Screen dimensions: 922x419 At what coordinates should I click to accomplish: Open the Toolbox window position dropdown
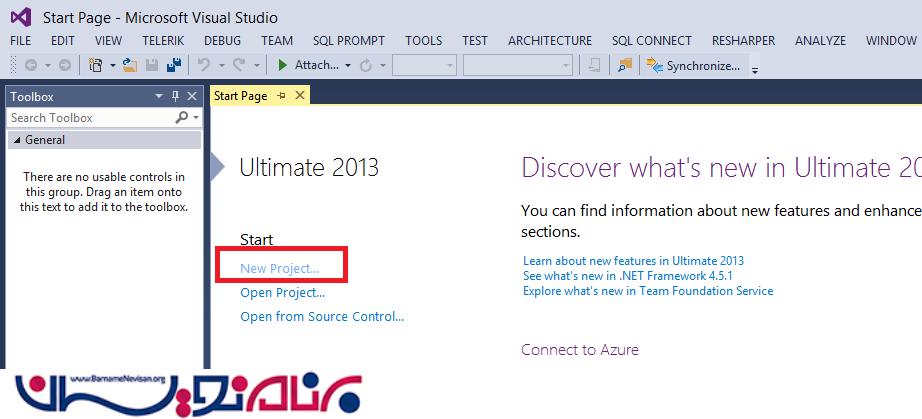[x=158, y=96]
